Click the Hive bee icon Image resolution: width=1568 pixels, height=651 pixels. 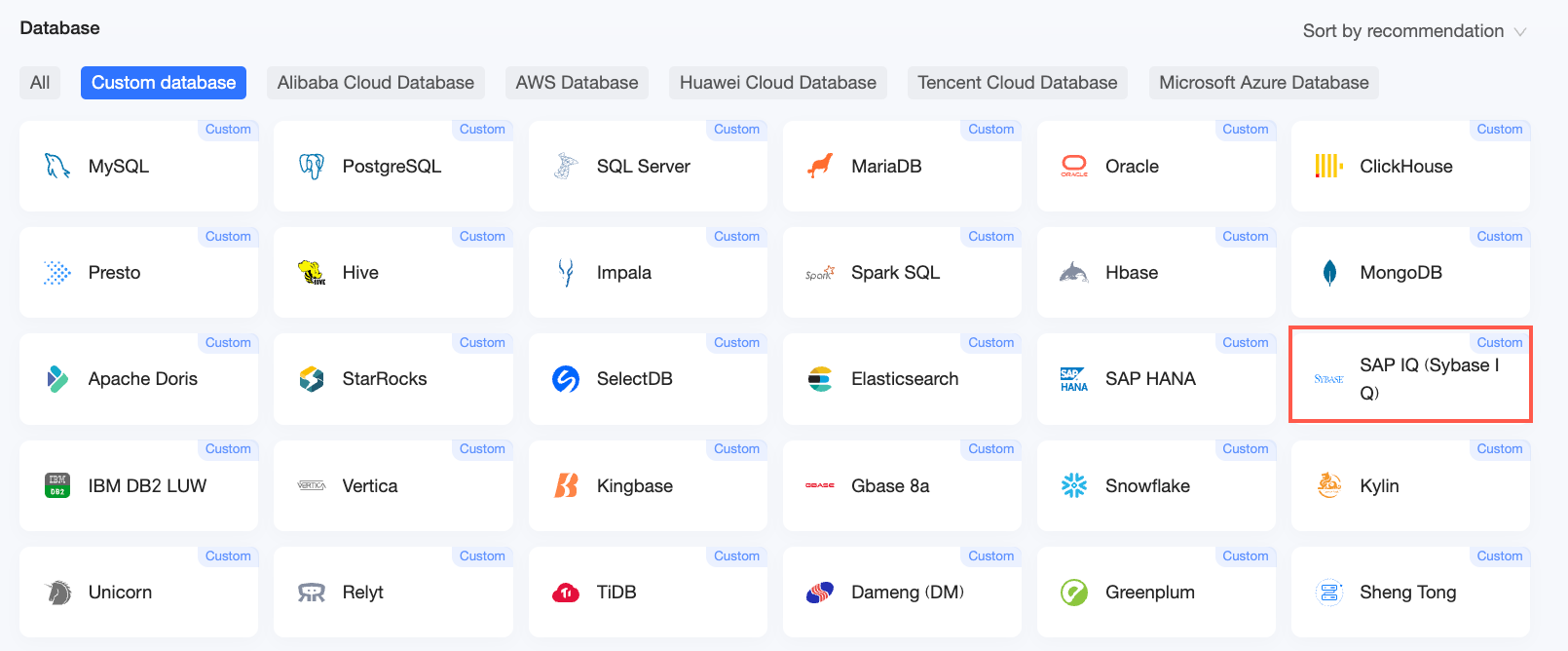tap(312, 273)
